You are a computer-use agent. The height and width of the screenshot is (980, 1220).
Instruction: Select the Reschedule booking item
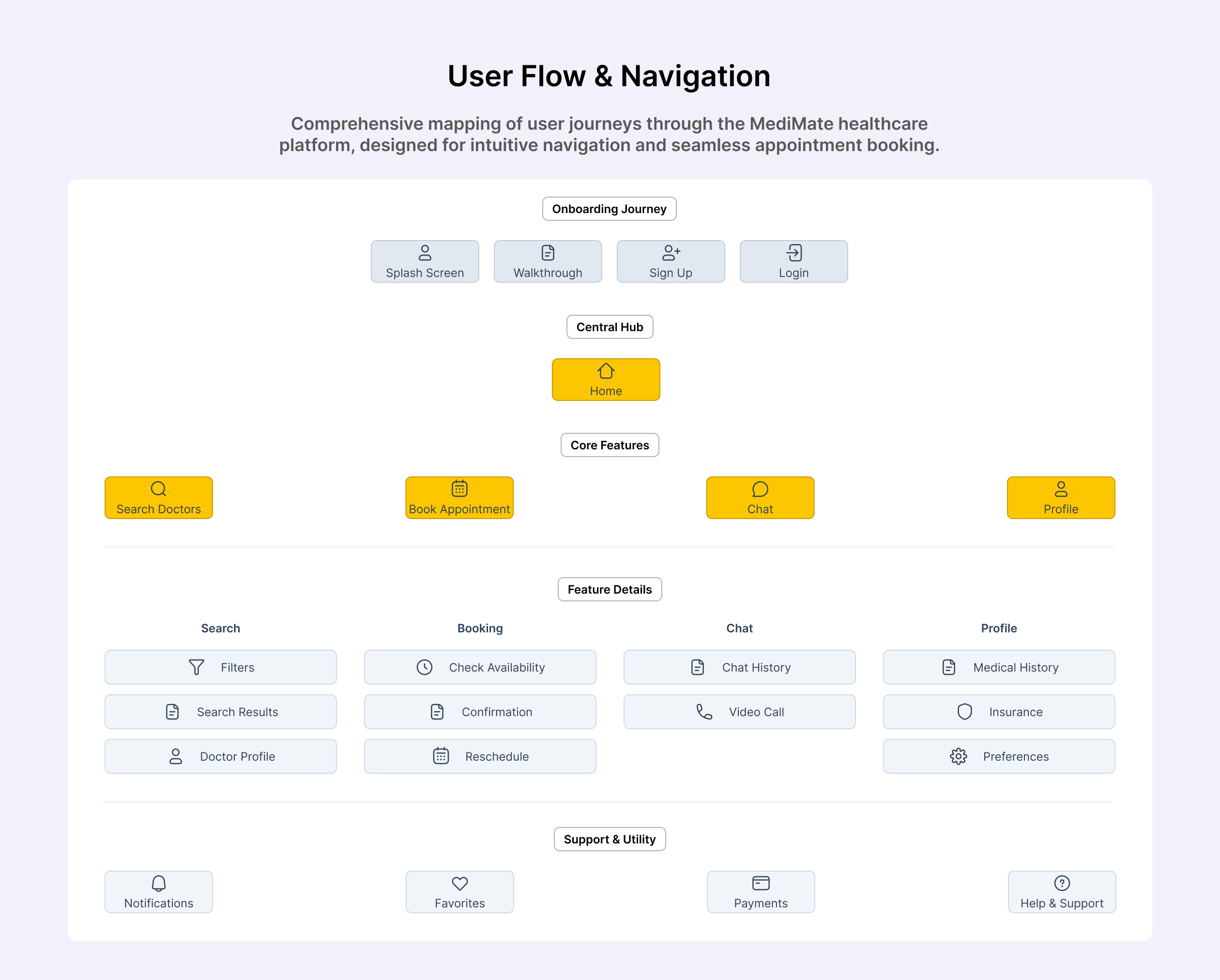point(480,756)
